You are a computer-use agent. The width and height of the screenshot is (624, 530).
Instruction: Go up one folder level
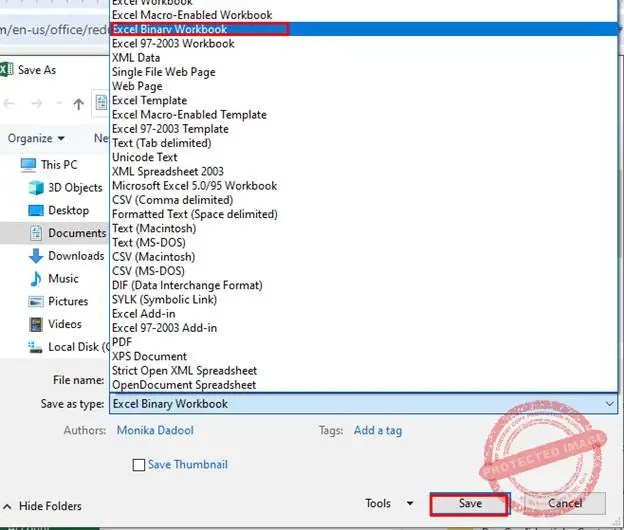(x=78, y=104)
